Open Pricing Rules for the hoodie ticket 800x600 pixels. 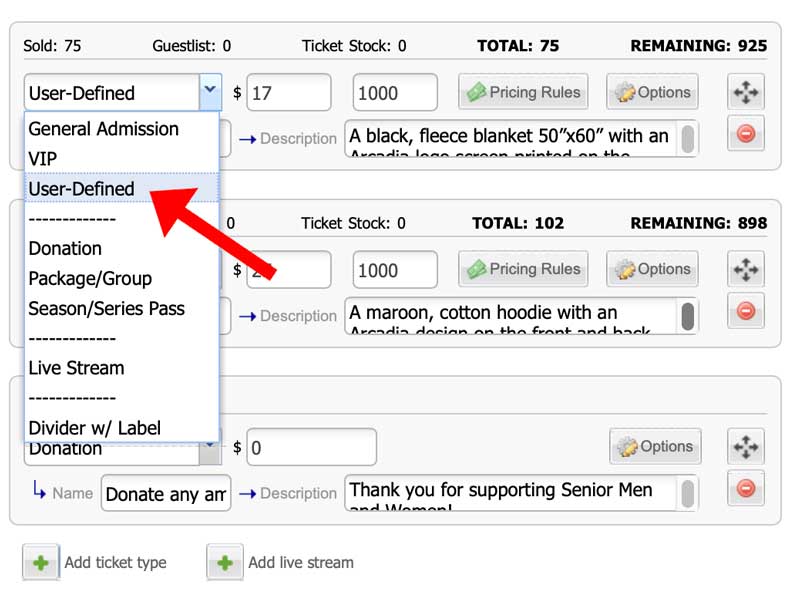pyautogui.click(x=523, y=269)
